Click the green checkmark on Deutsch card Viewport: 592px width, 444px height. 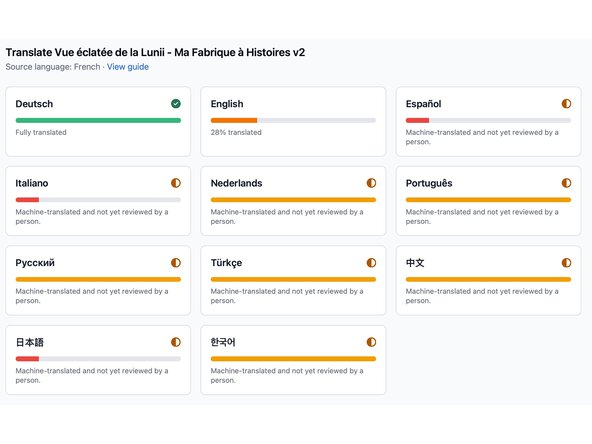point(176,103)
